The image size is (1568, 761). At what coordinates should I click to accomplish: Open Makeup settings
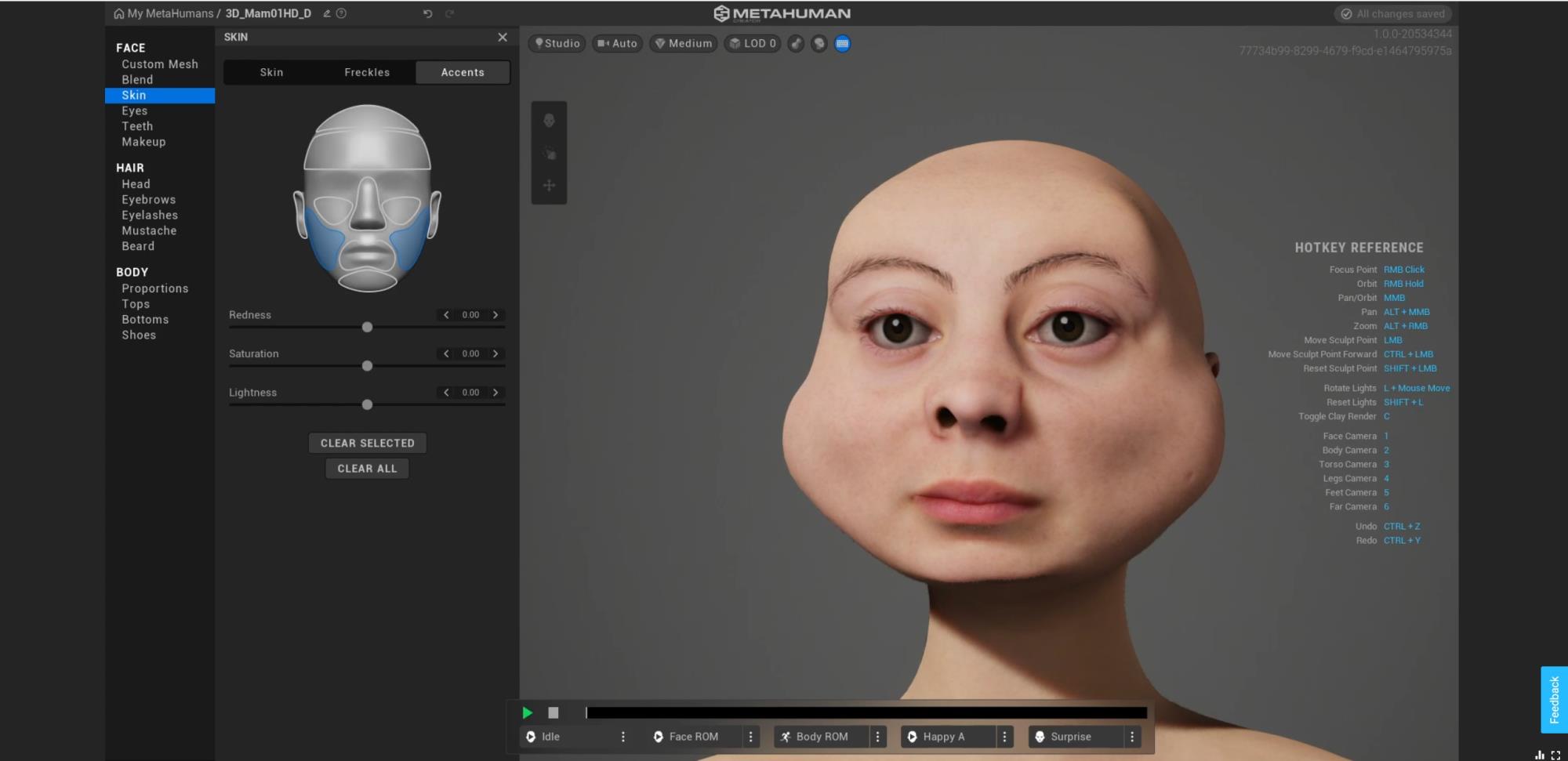(143, 142)
